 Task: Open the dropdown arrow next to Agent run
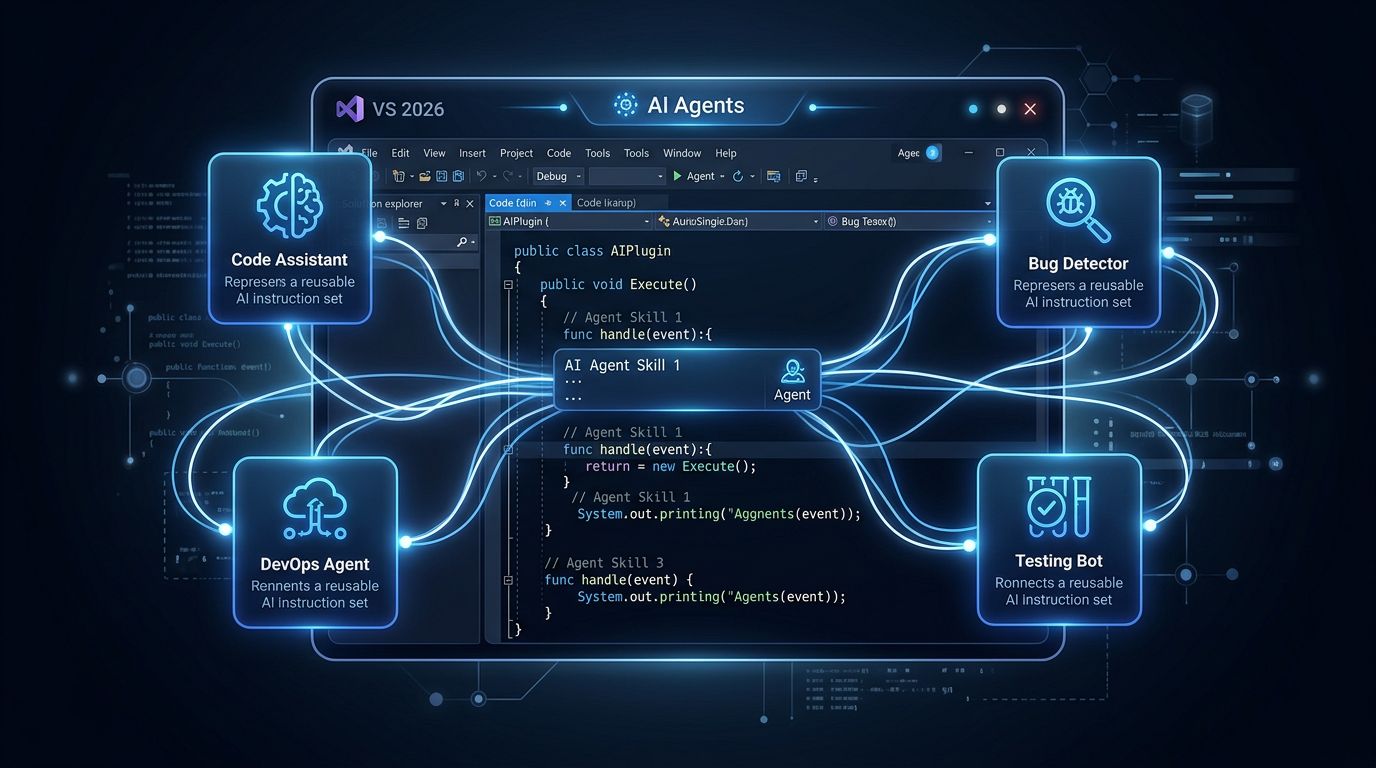(x=722, y=177)
